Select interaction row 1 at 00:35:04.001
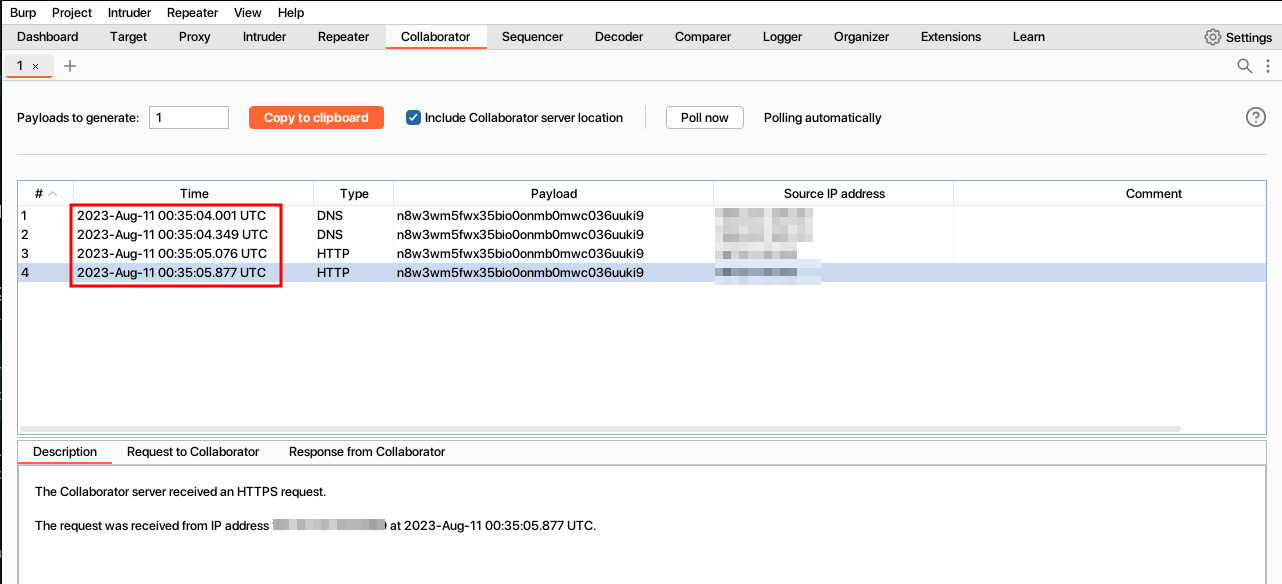 642,215
